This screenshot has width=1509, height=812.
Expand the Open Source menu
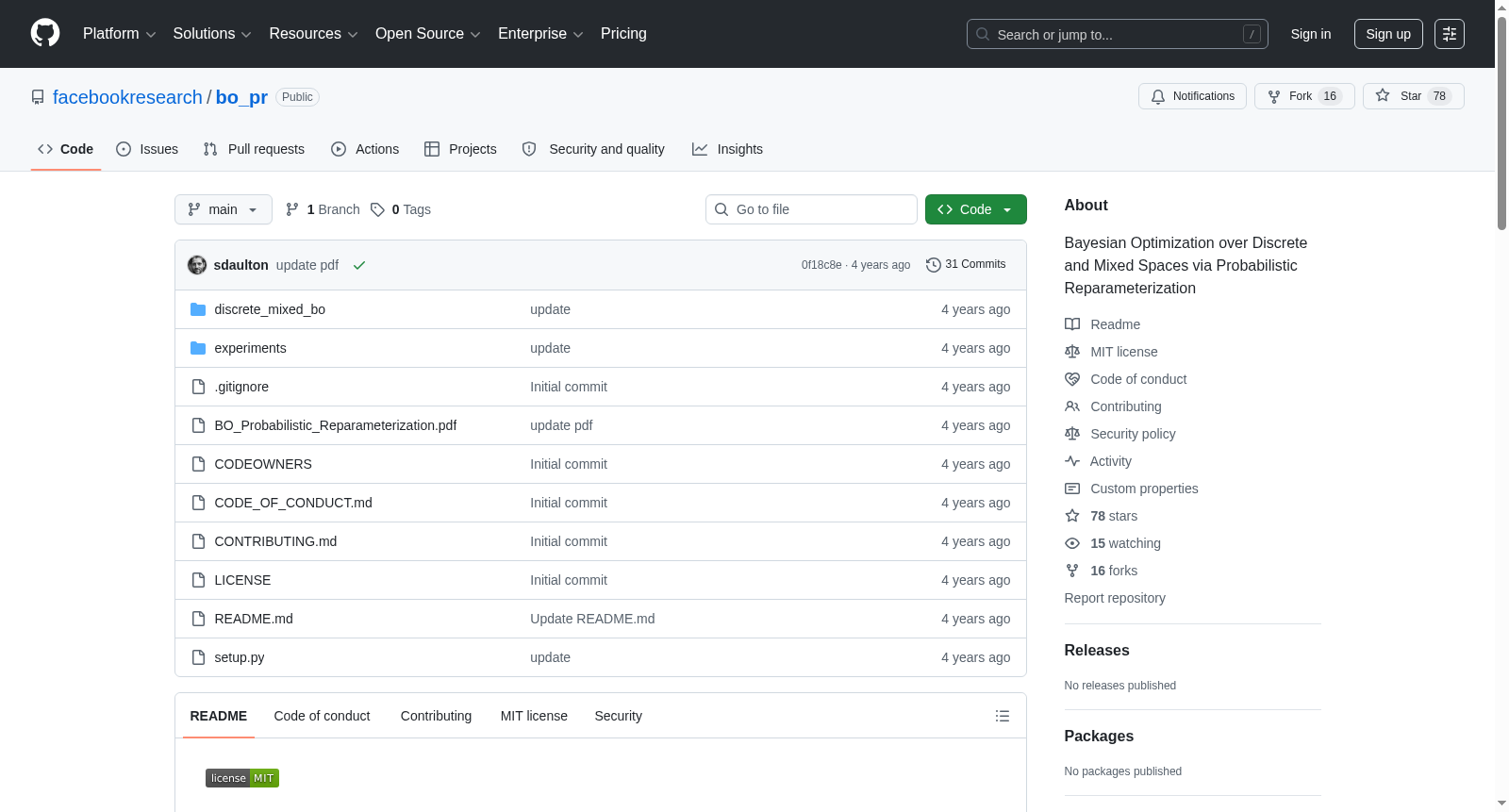428,34
